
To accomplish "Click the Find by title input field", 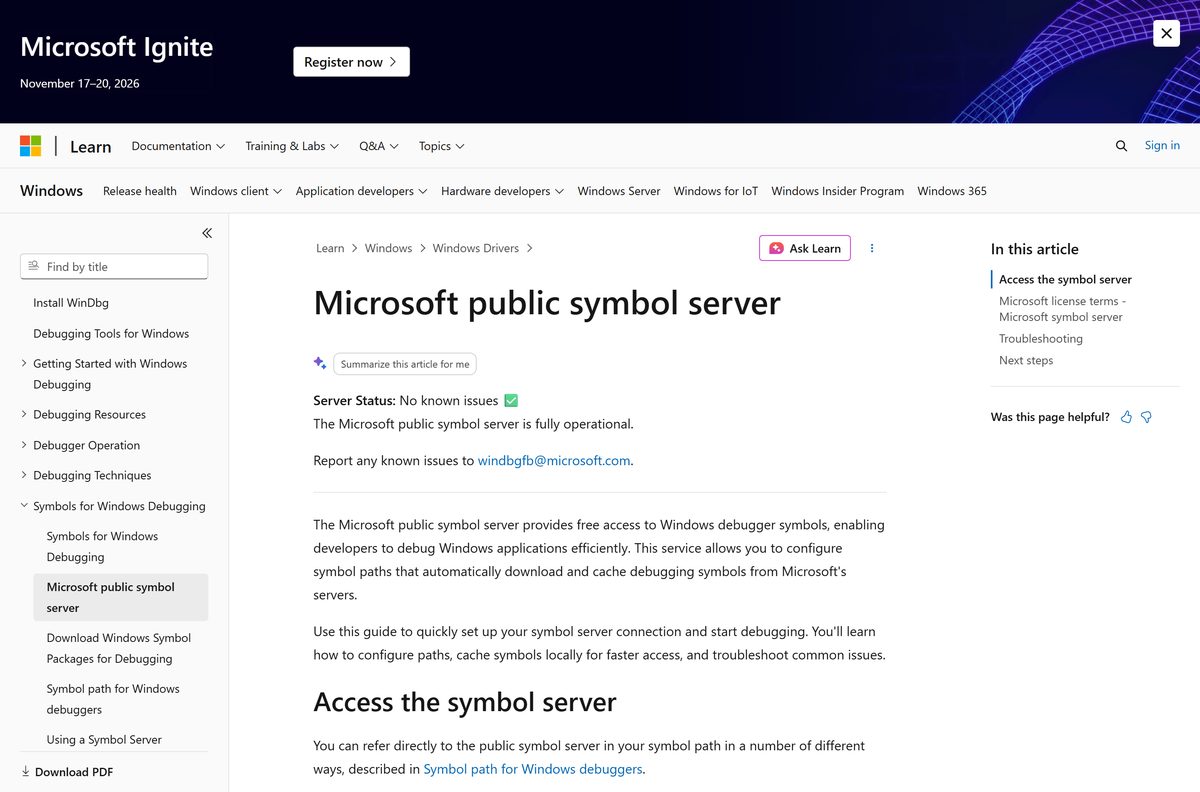I will click(x=114, y=266).
